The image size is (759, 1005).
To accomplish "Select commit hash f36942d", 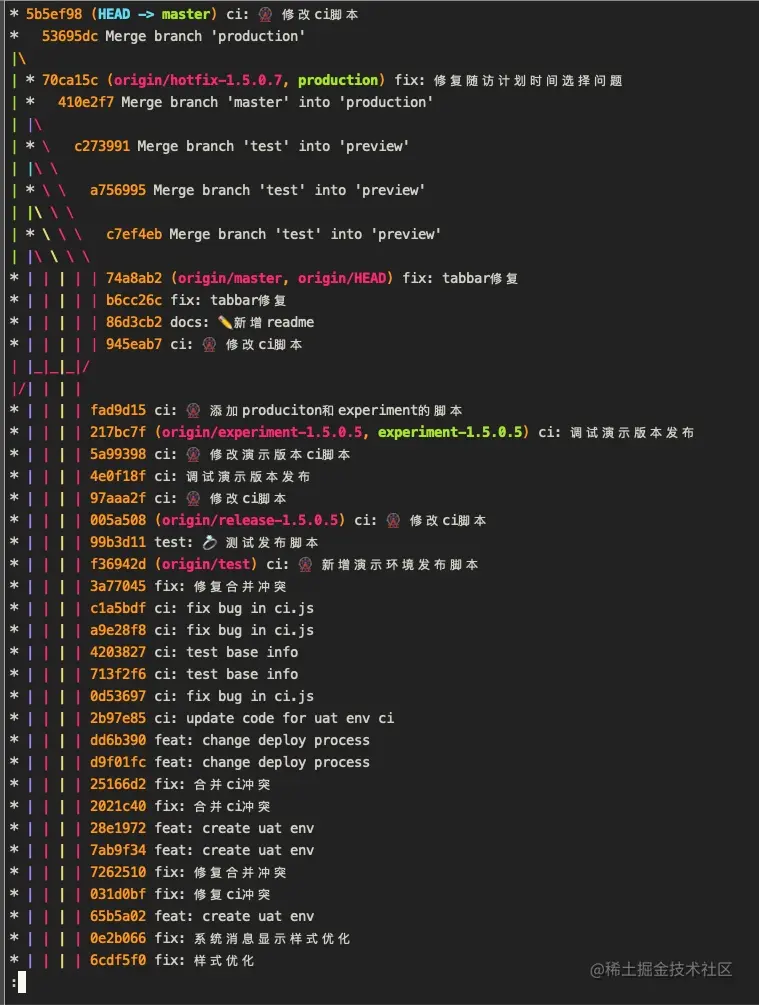I will point(118,565).
